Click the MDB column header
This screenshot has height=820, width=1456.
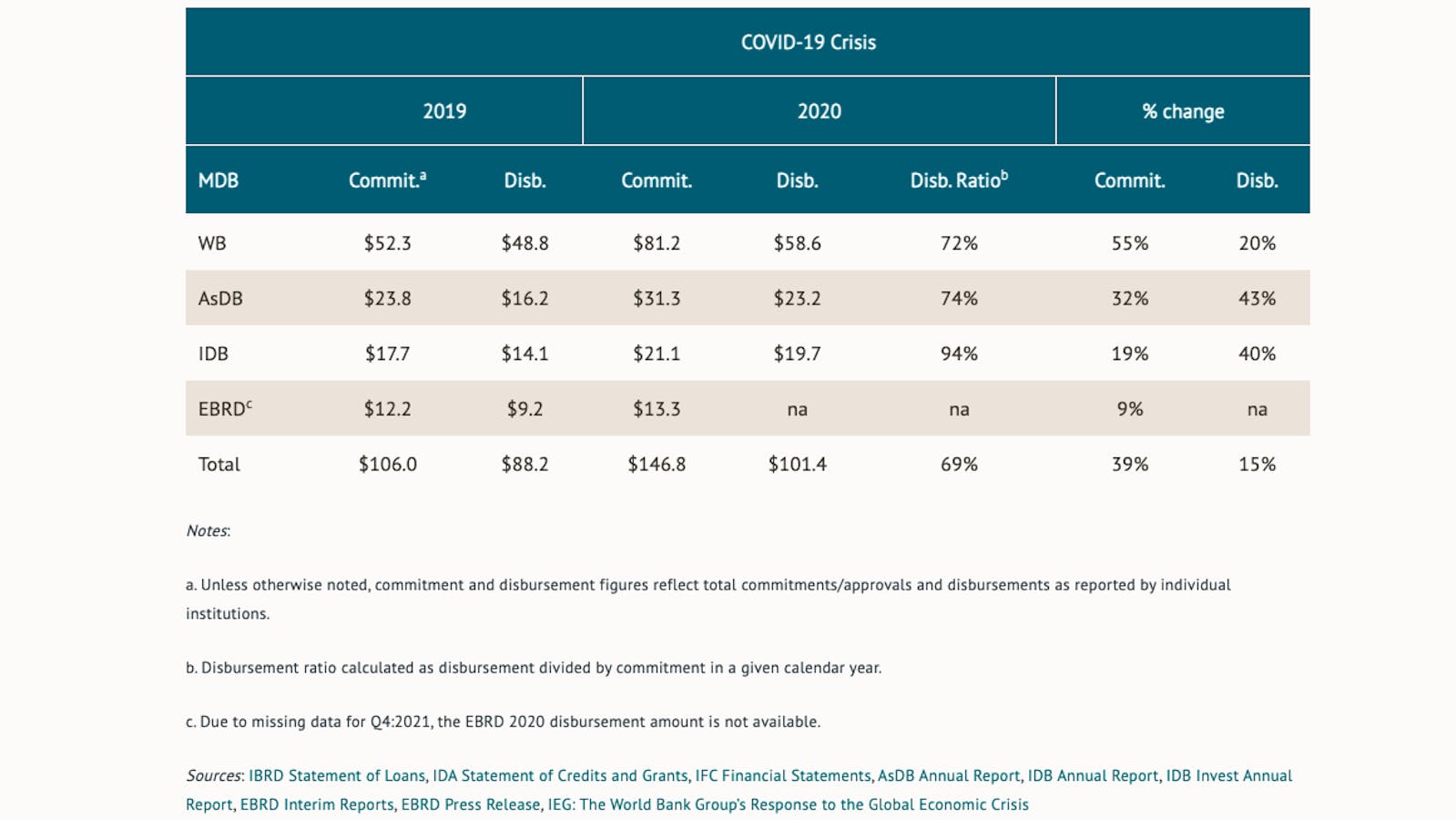click(x=219, y=180)
